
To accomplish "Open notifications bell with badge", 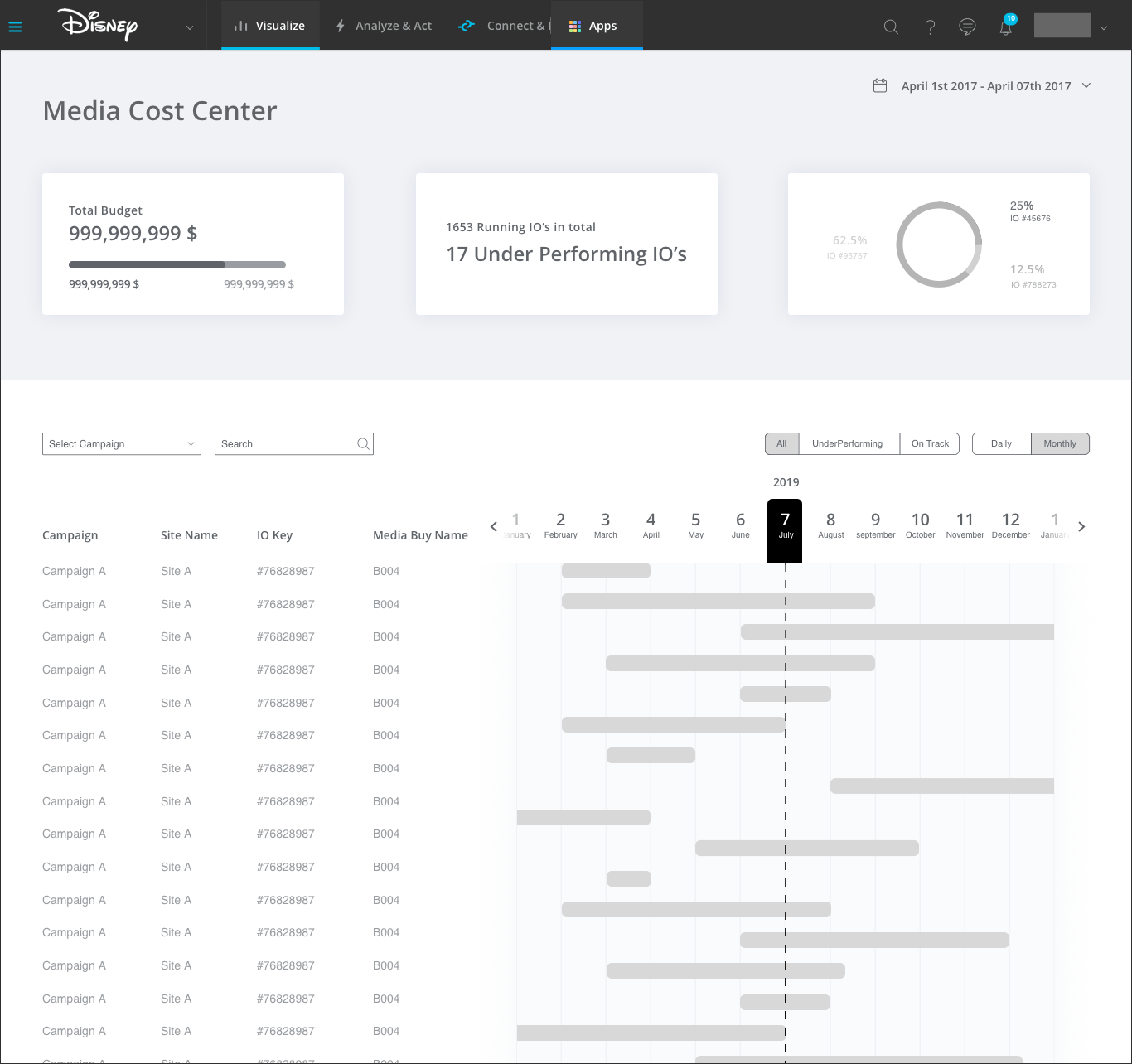I will point(1006,27).
